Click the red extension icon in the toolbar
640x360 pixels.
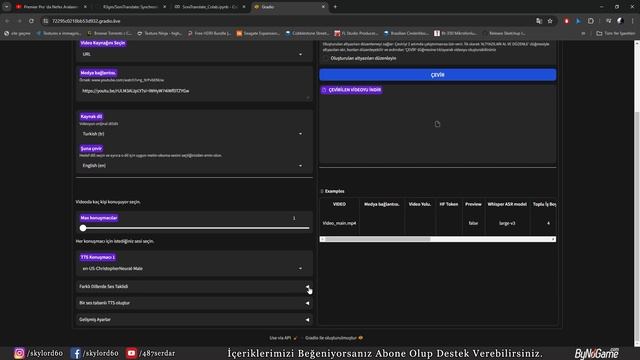(x=567, y=21)
